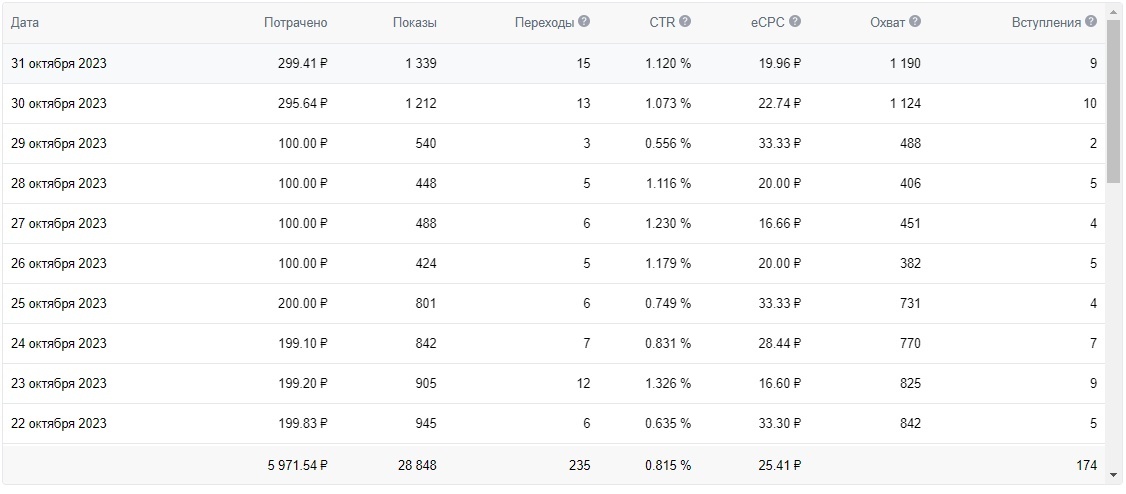The height and width of the screenshot is (494, 1126).
Task: Click the 25 октября 2023 date cell
Action: [59, 304]
